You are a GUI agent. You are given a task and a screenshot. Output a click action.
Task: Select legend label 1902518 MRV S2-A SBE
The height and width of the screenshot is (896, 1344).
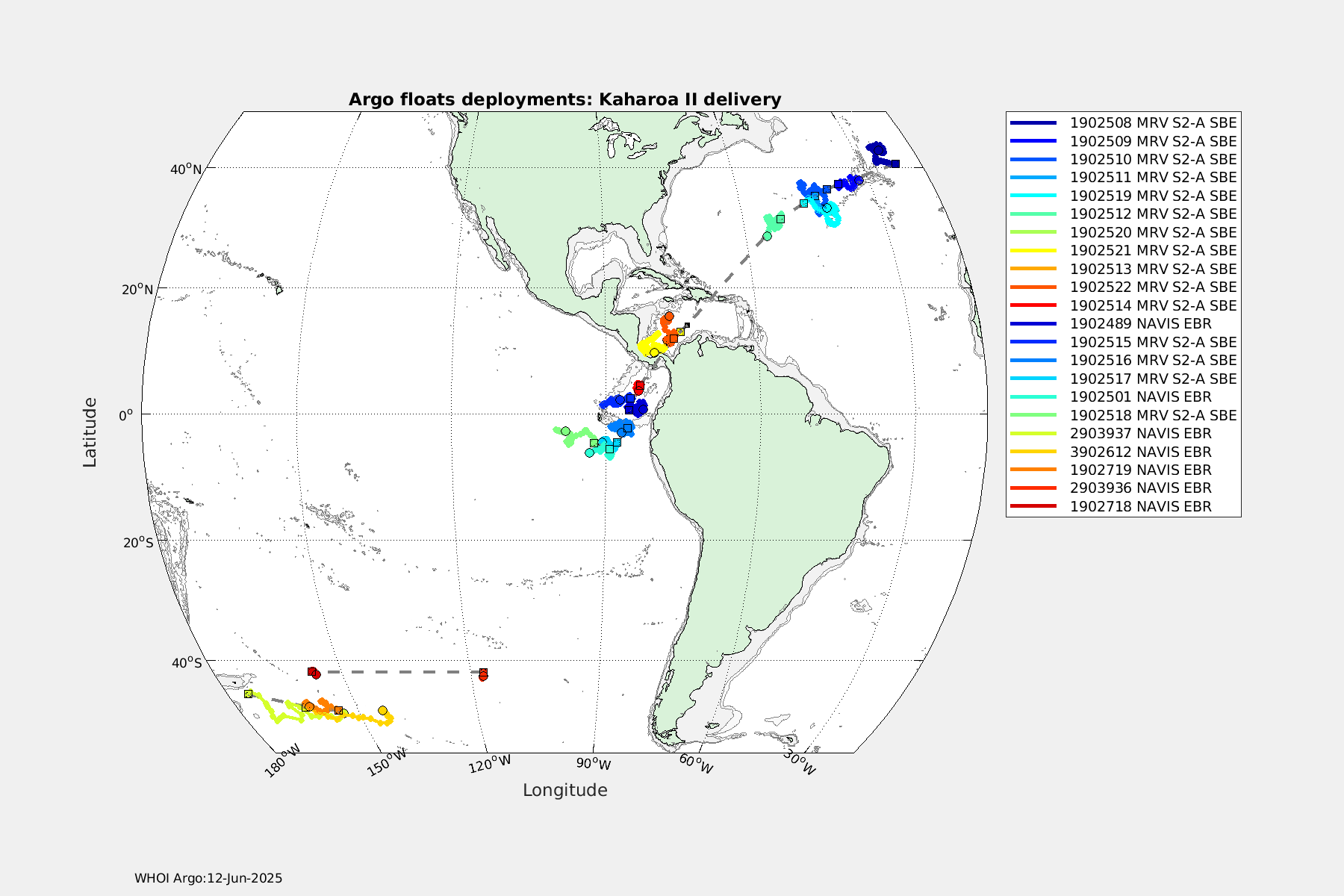tap(1154, 415)
